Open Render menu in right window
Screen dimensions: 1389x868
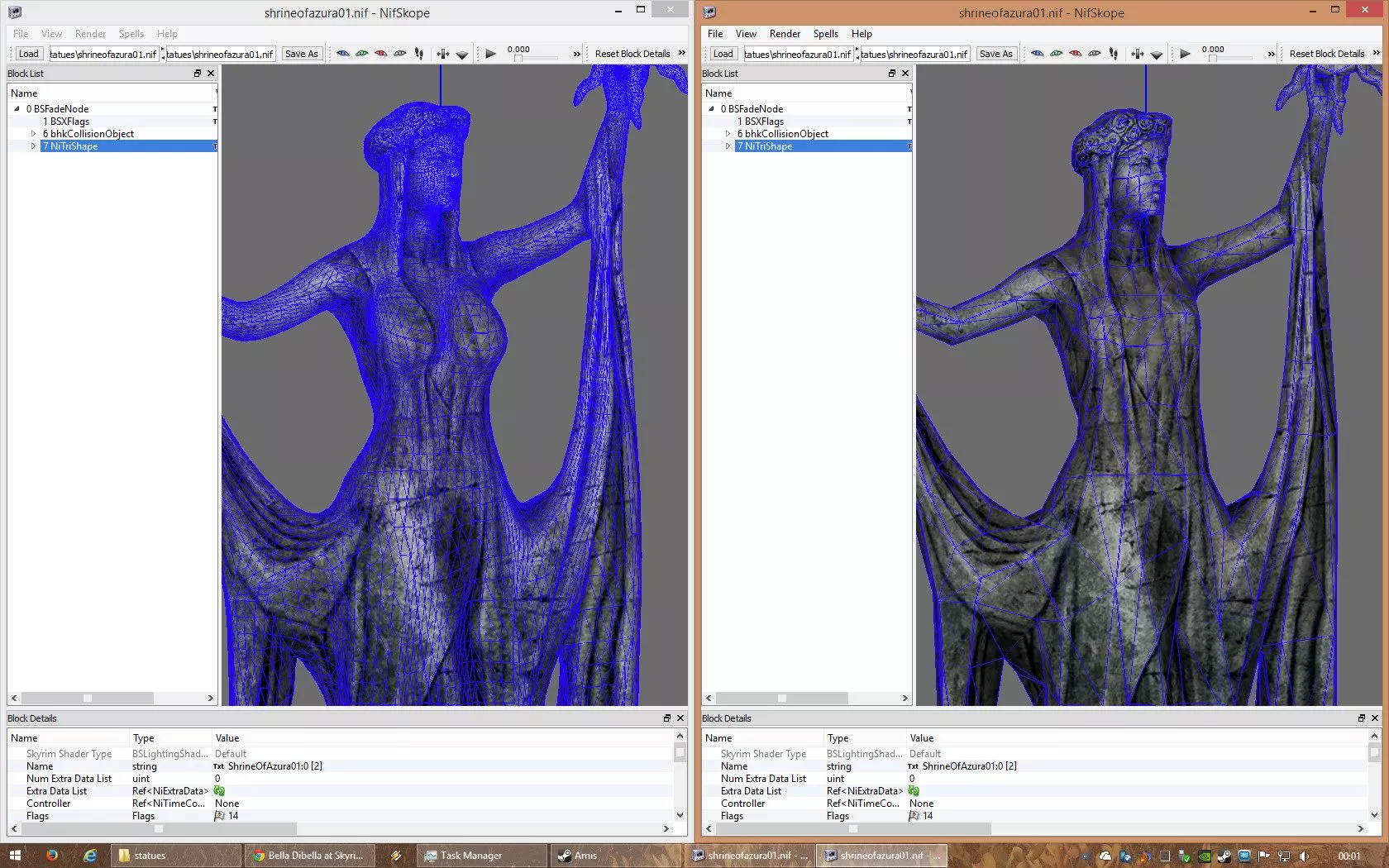[x=785, y=34]
